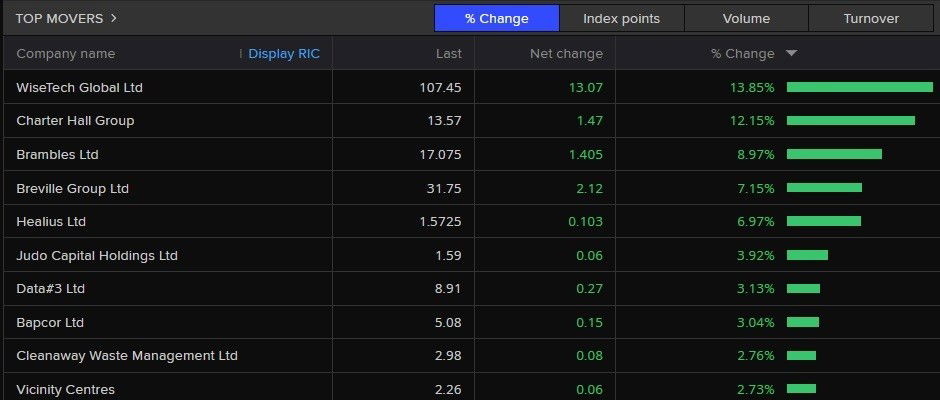Open Data#3 Ltd company entry

pos(51,289)
